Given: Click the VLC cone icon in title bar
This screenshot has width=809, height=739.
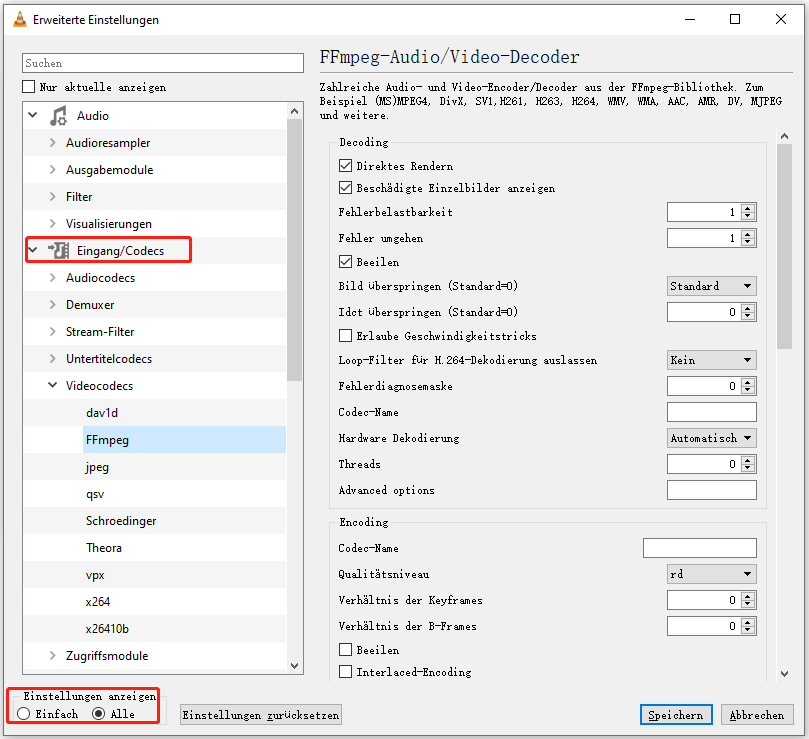Looking at the screenshot, I should tap(20, 20).
